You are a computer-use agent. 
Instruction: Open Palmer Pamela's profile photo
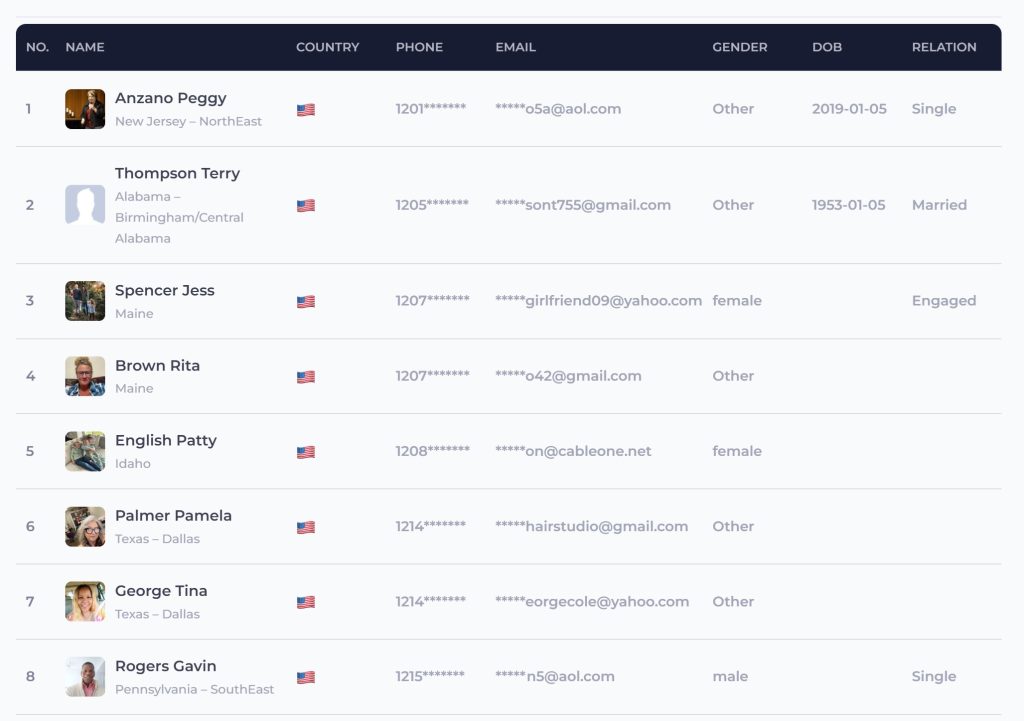pos(85,526)
